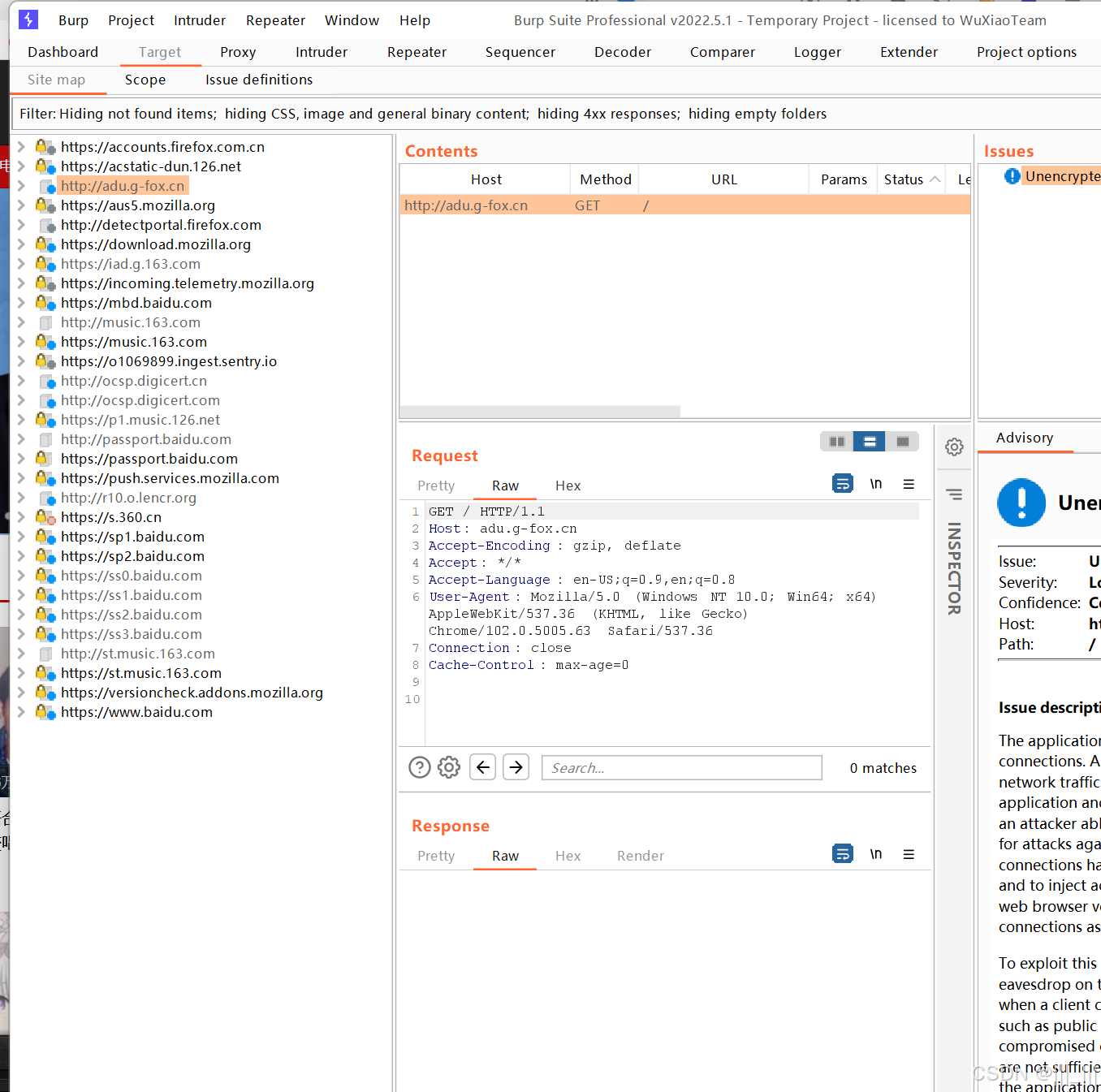The image size is (1101, 1092).
Task: Click the icon of https://music.163.com
Action: [x=45, y=342]
